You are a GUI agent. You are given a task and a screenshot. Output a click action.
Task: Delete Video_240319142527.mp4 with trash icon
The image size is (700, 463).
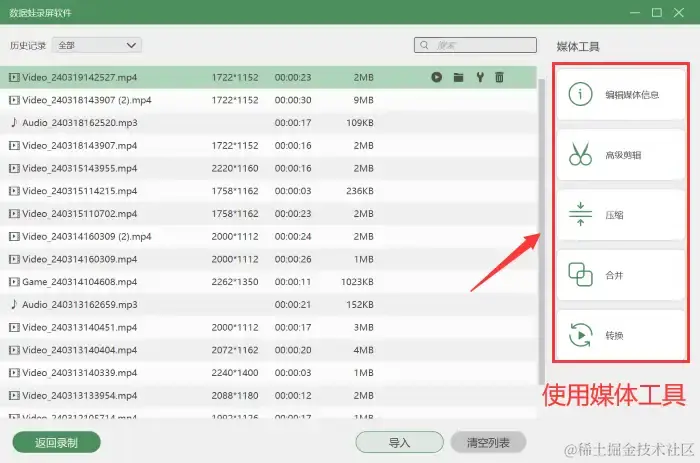(500, 77)
